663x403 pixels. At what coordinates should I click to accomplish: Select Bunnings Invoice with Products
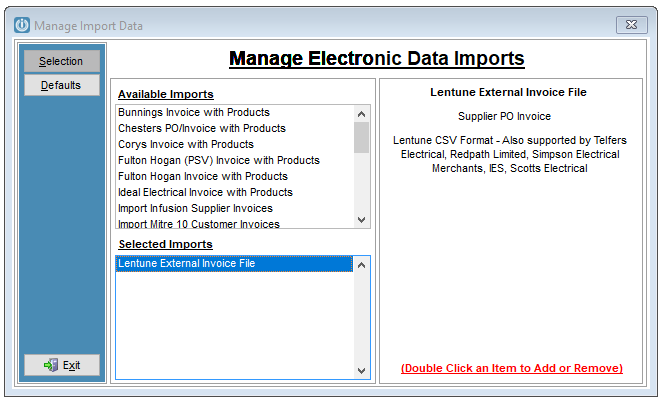point(235,112)
